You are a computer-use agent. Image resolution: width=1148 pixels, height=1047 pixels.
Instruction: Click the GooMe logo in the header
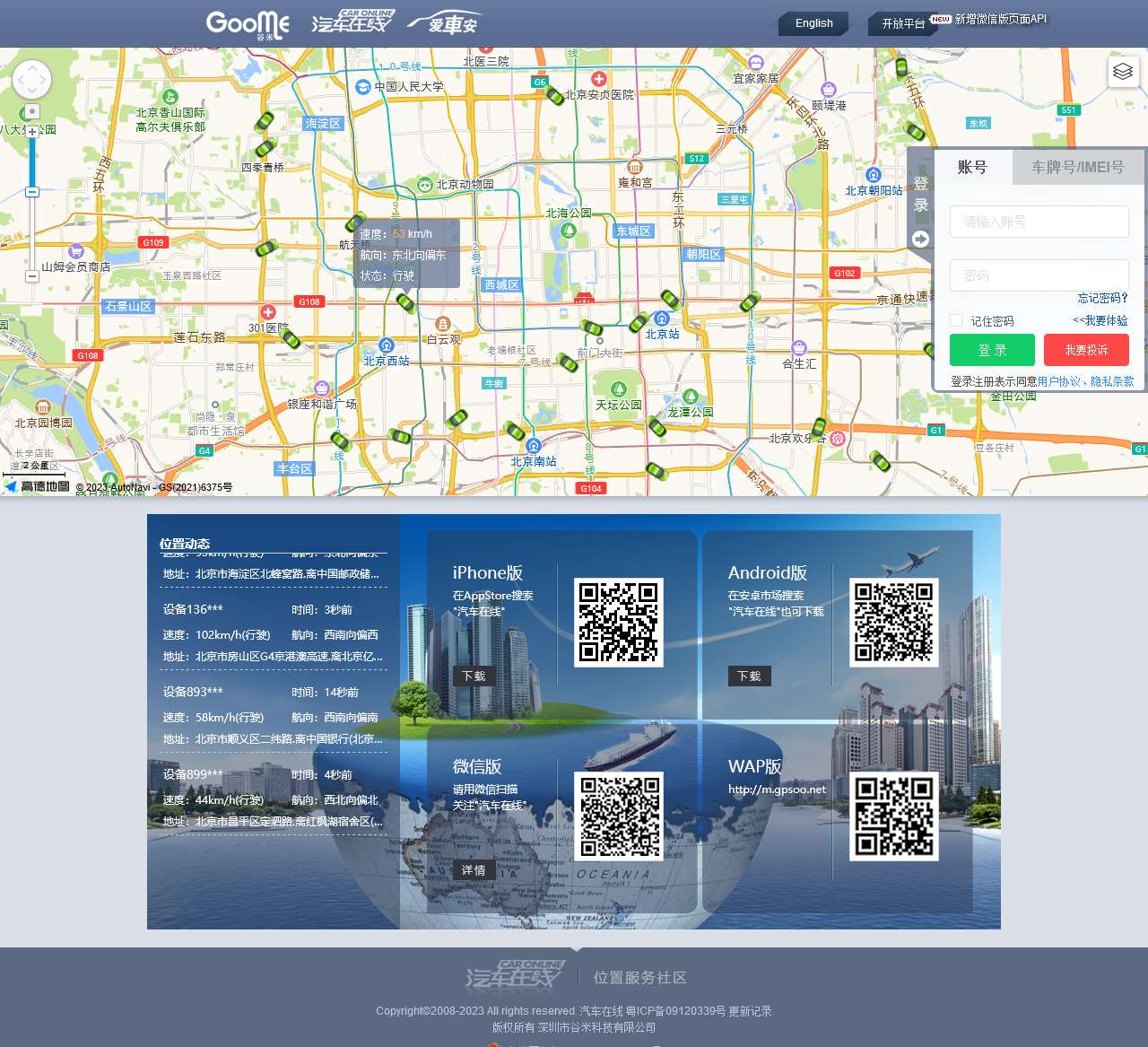[x=248, y=24]
